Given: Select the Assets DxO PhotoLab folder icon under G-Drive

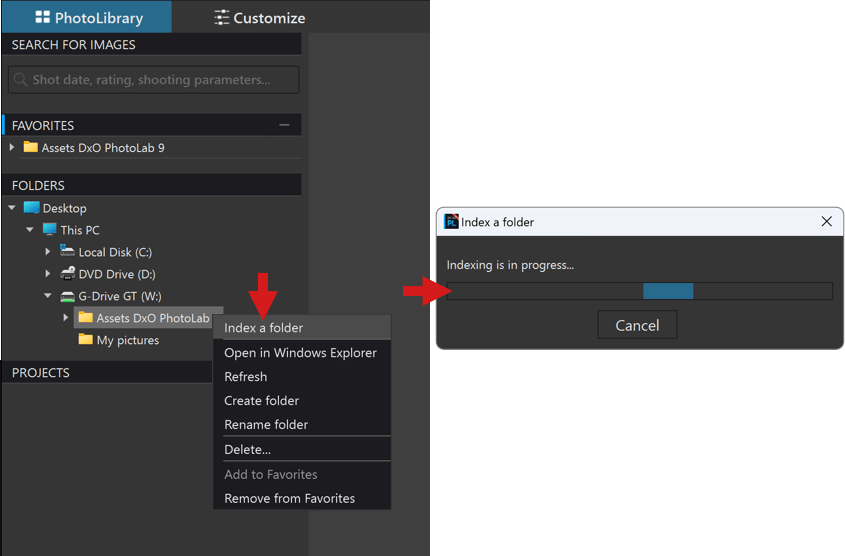Looking at the screenshot, I should [86, 317].
